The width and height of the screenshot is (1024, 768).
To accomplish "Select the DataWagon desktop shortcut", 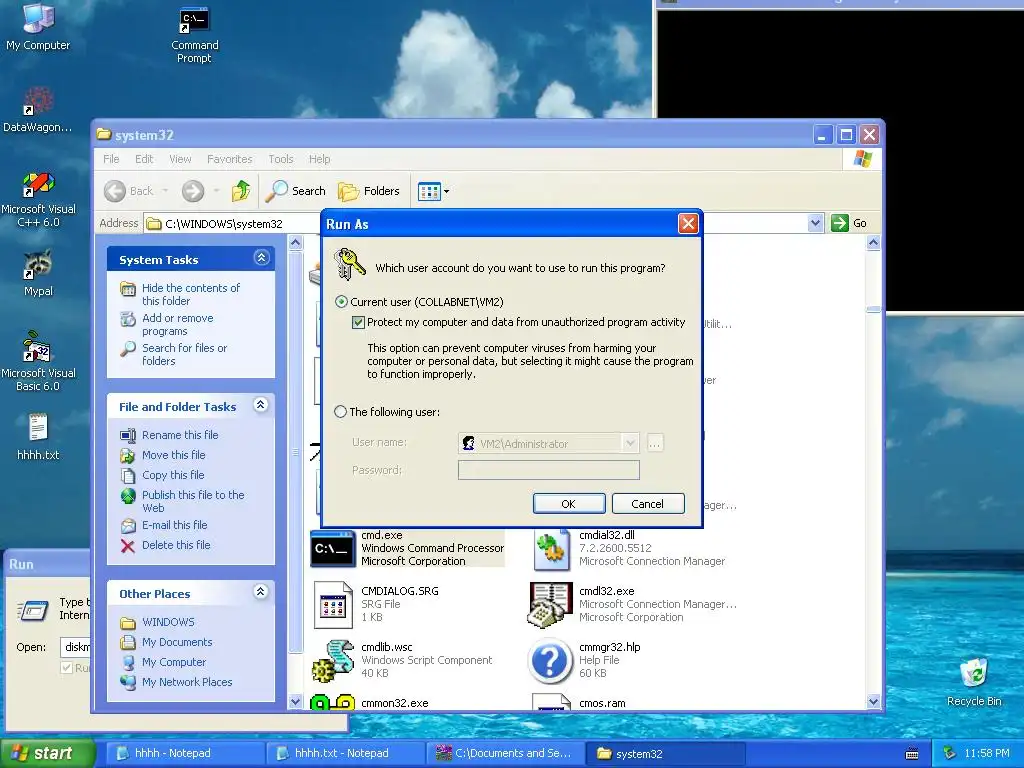I will [x=38, y=110].
